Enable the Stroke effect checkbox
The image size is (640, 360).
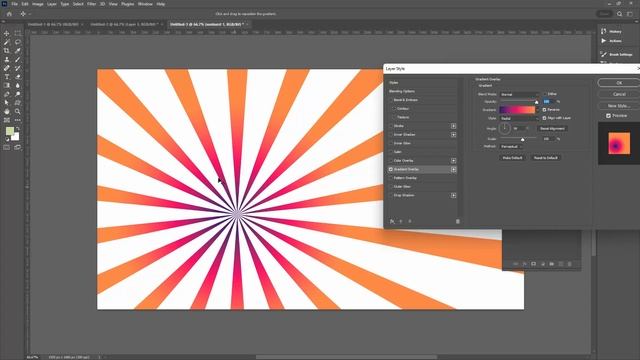click(x=391, y=126)
